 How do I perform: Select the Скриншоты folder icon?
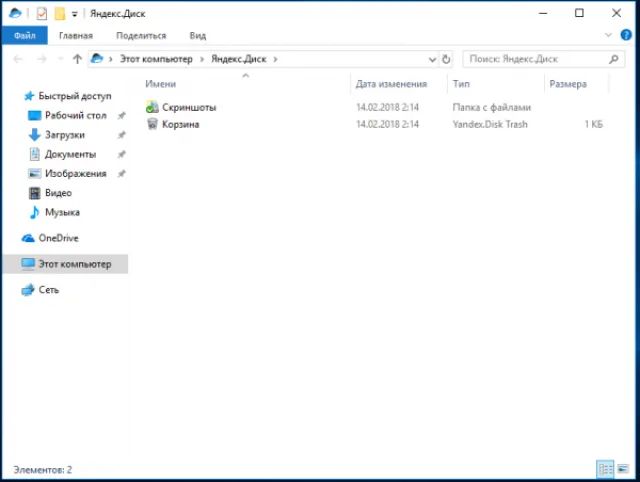click(x=152, y=107)
